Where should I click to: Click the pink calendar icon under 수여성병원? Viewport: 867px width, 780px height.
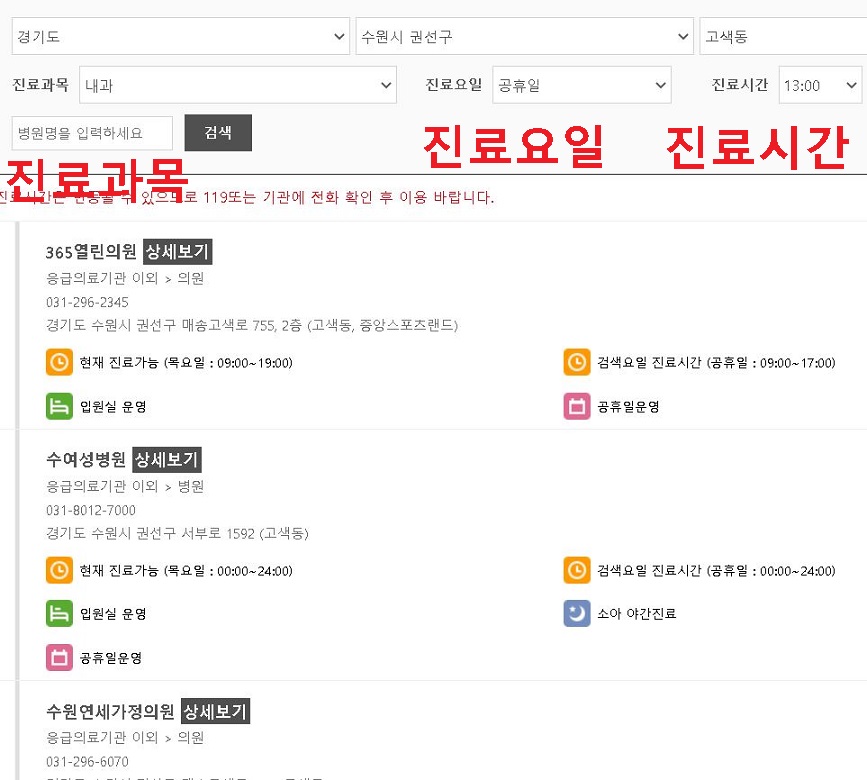(59, 658)
